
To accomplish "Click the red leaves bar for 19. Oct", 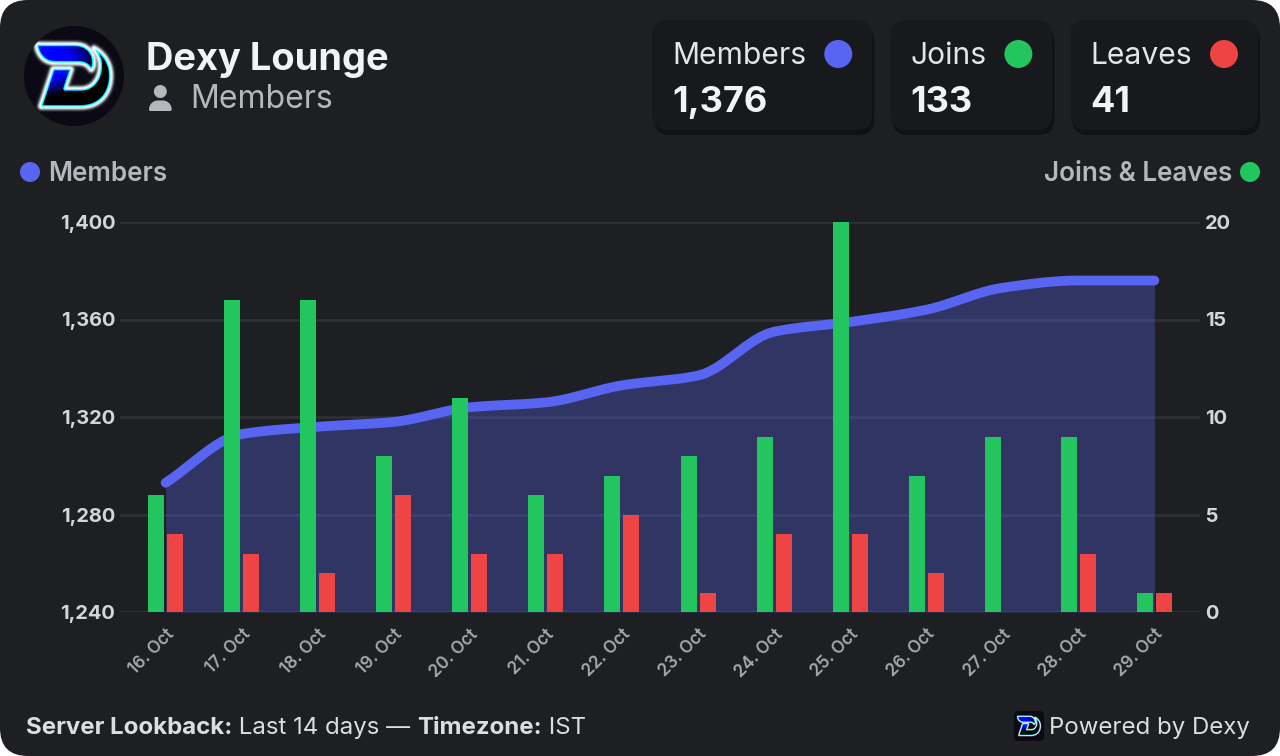I will click(403, 553).
